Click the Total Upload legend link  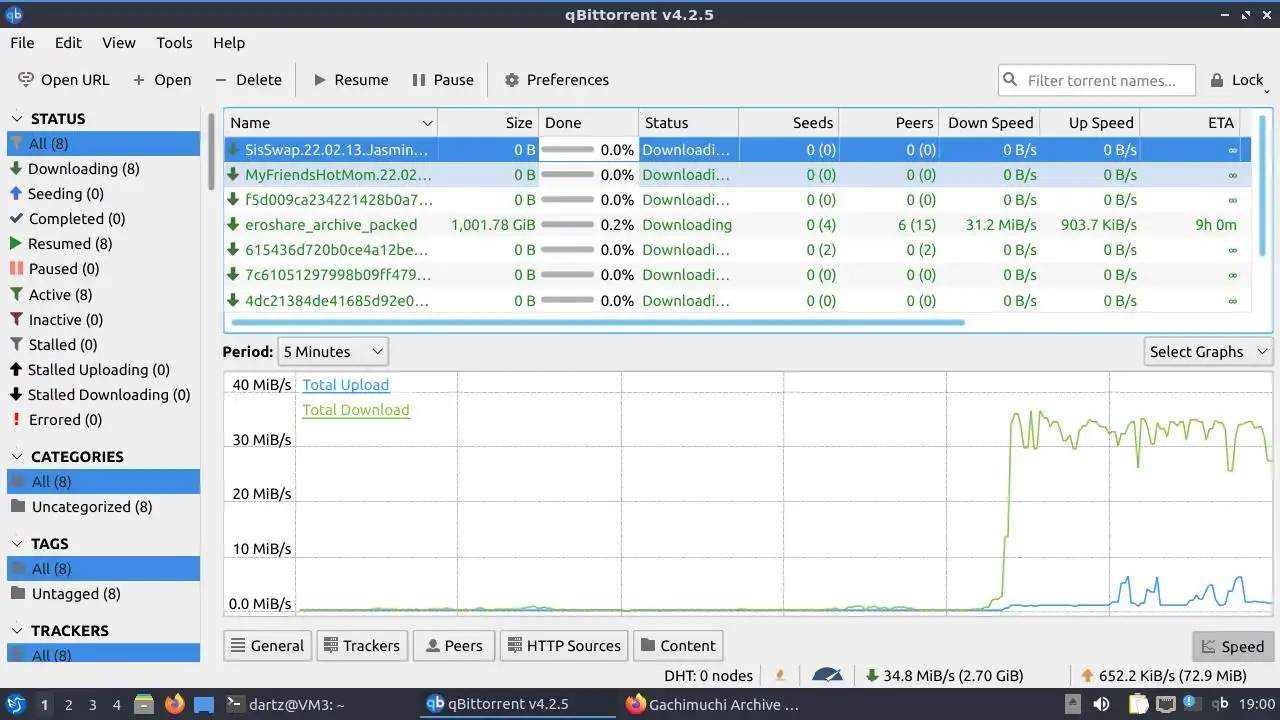tap(346, 385)
